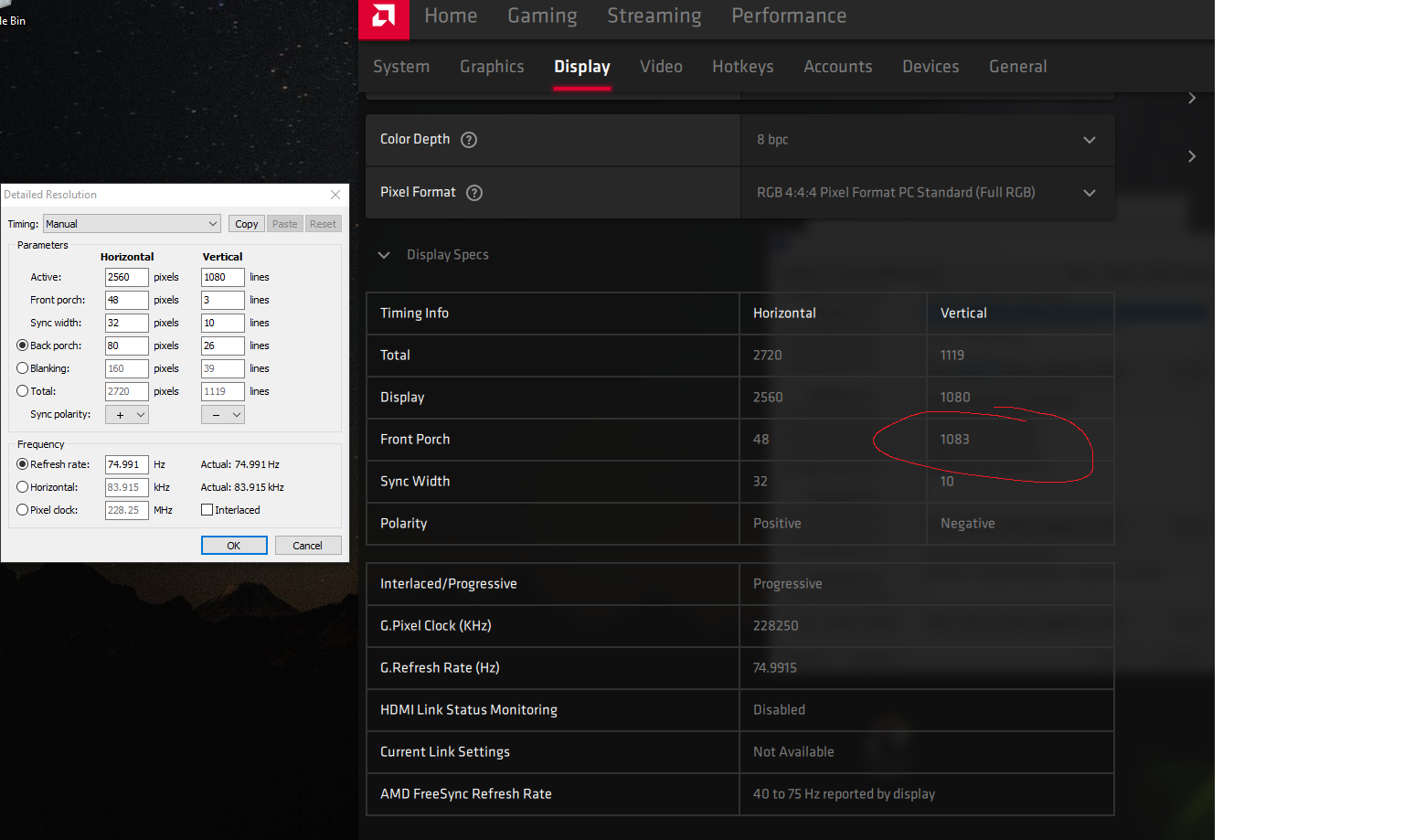Select the Pixel clock radio button
This screenshot has width=1404, height=840.
tap(23, 510)
